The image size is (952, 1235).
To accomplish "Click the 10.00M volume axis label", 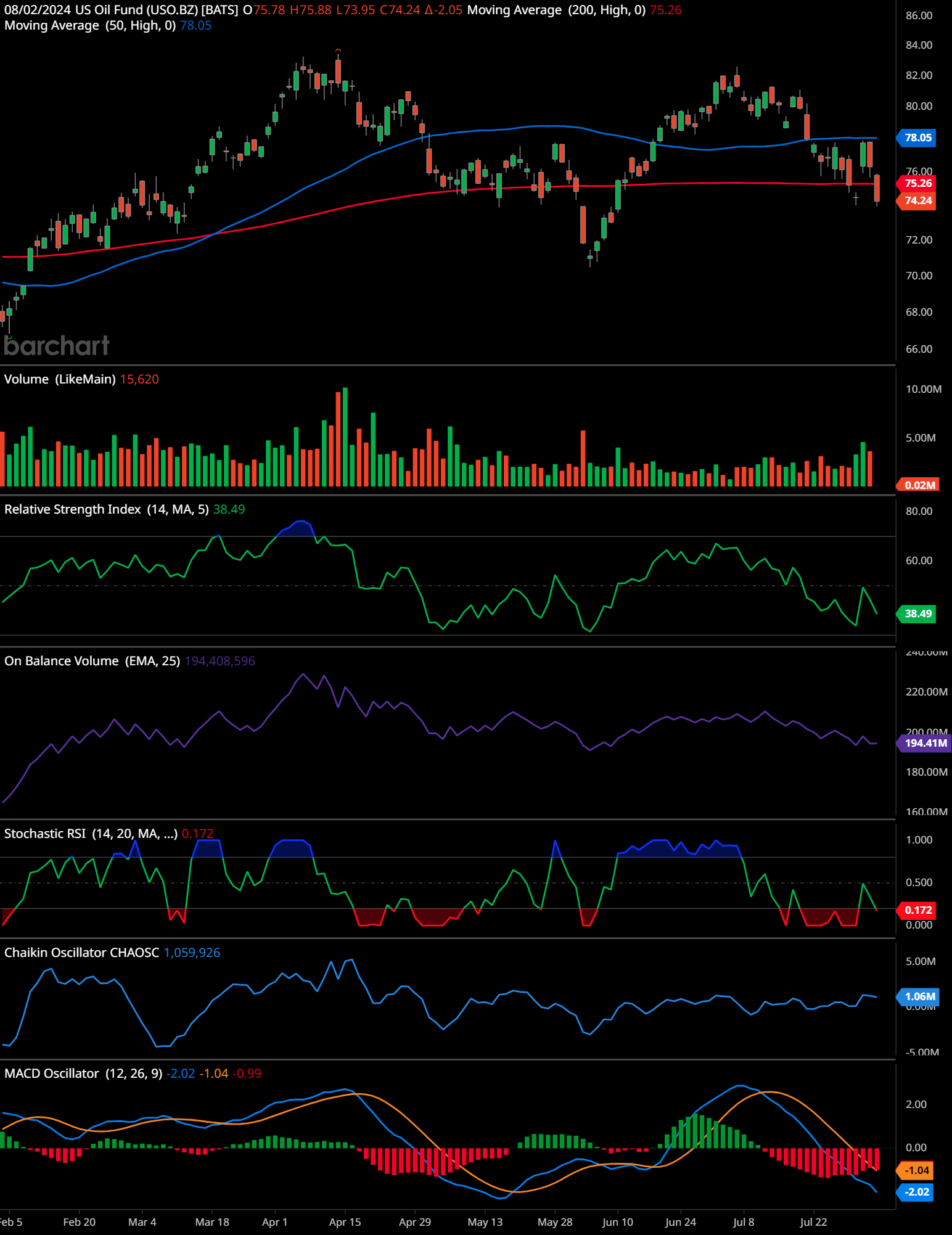I will [x=923, y=389].
